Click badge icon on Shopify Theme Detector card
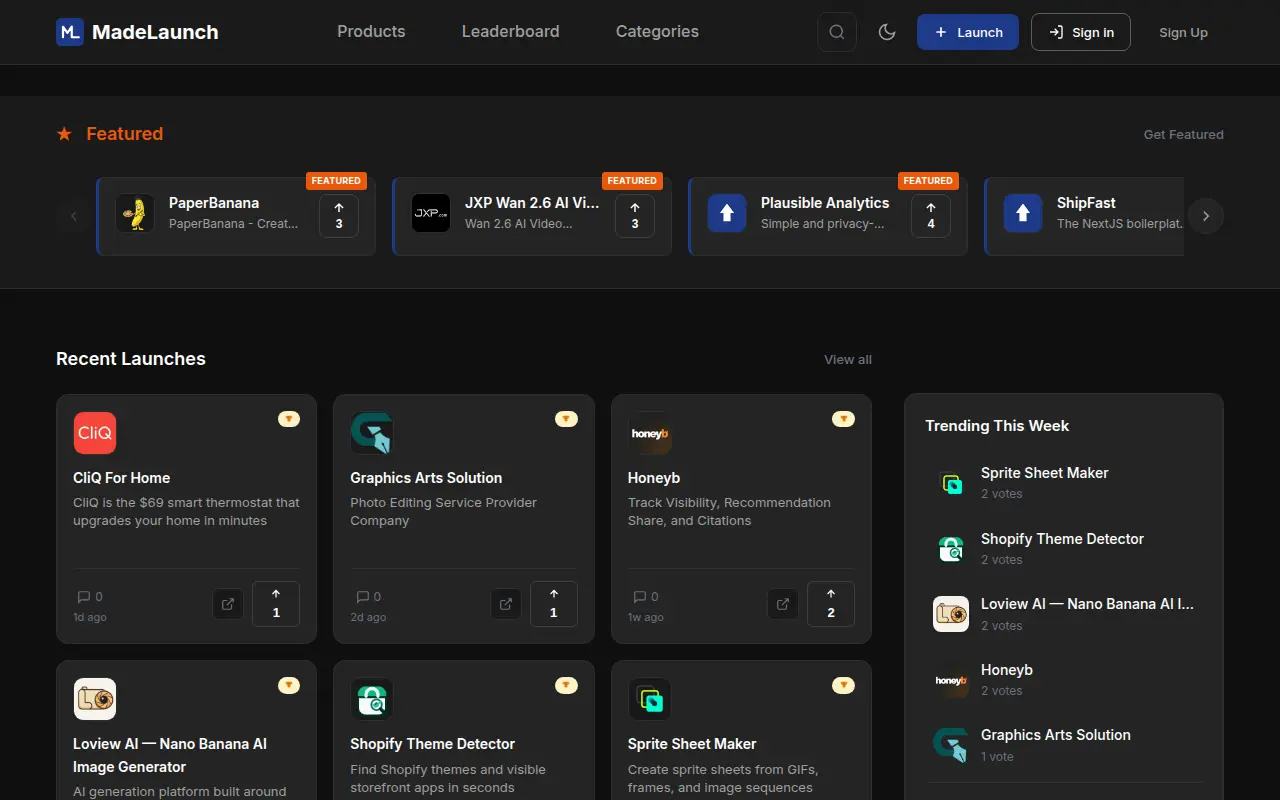The image size is (1280, 800). click(x=566, y=685)
